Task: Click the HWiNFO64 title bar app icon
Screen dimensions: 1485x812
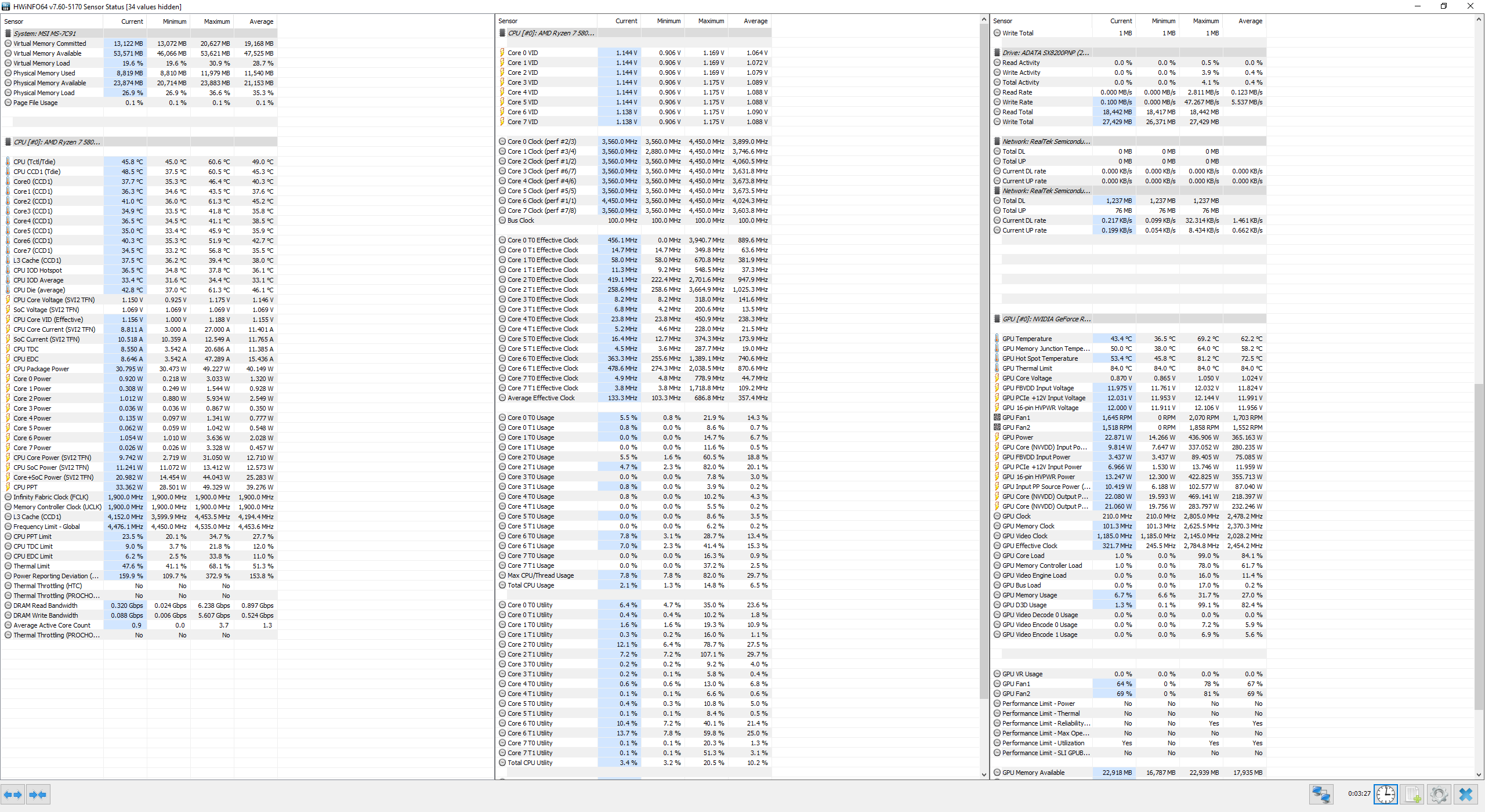Action: point(6,6)
